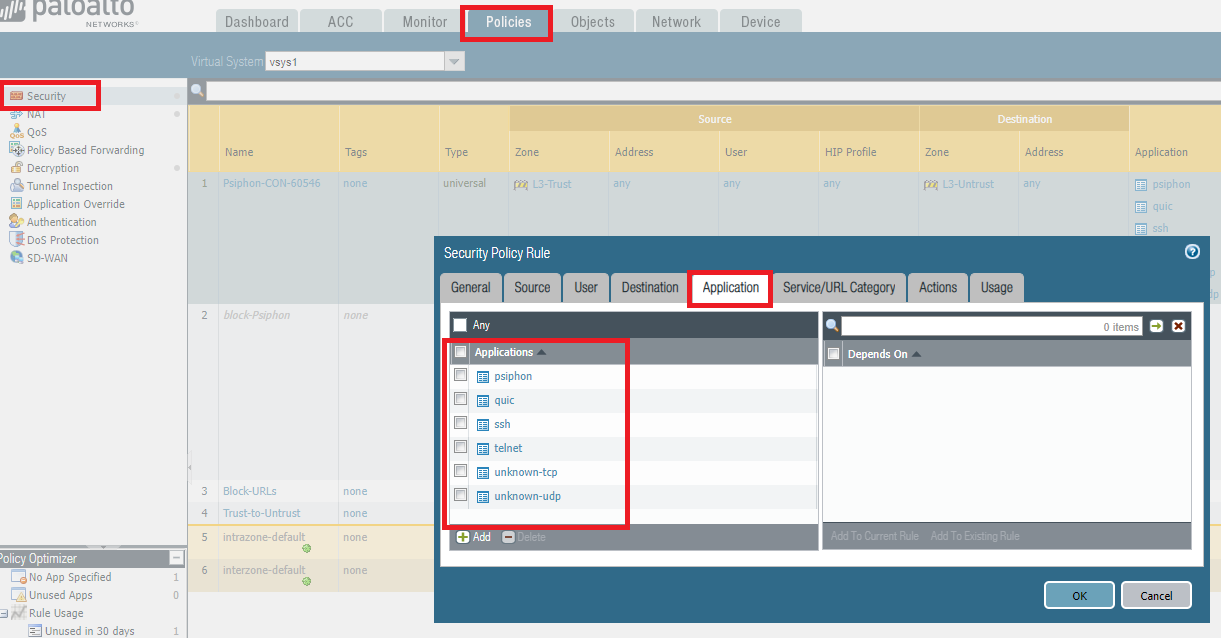Click the ssh application icon in dialog
The height and width of the screenshot is (638, 1221).
pyautogui.click(x=483, y=425)
